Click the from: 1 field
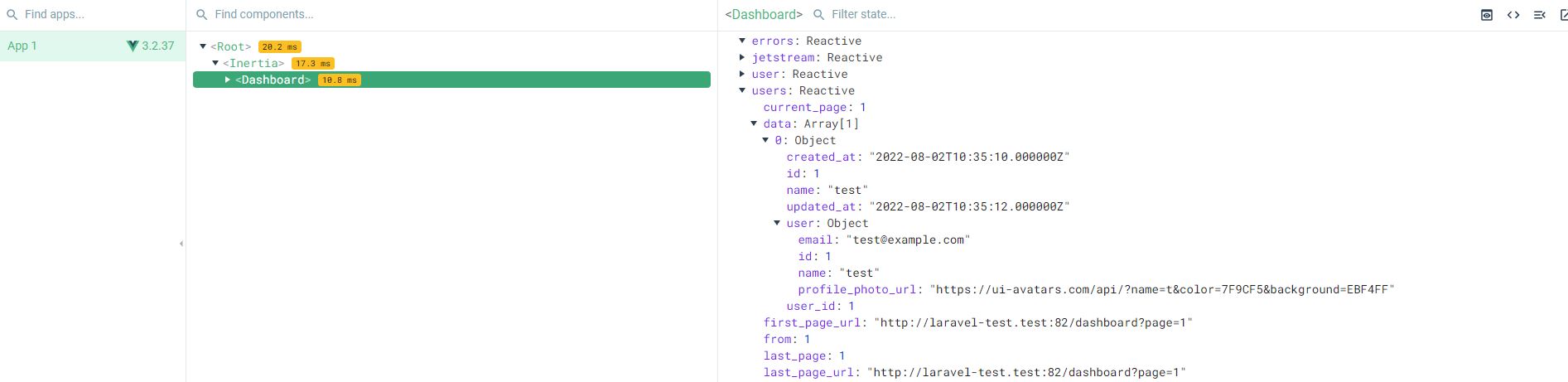Image resolution: width=1568 pixels, height=382 pixels. (x=787, y=339)
